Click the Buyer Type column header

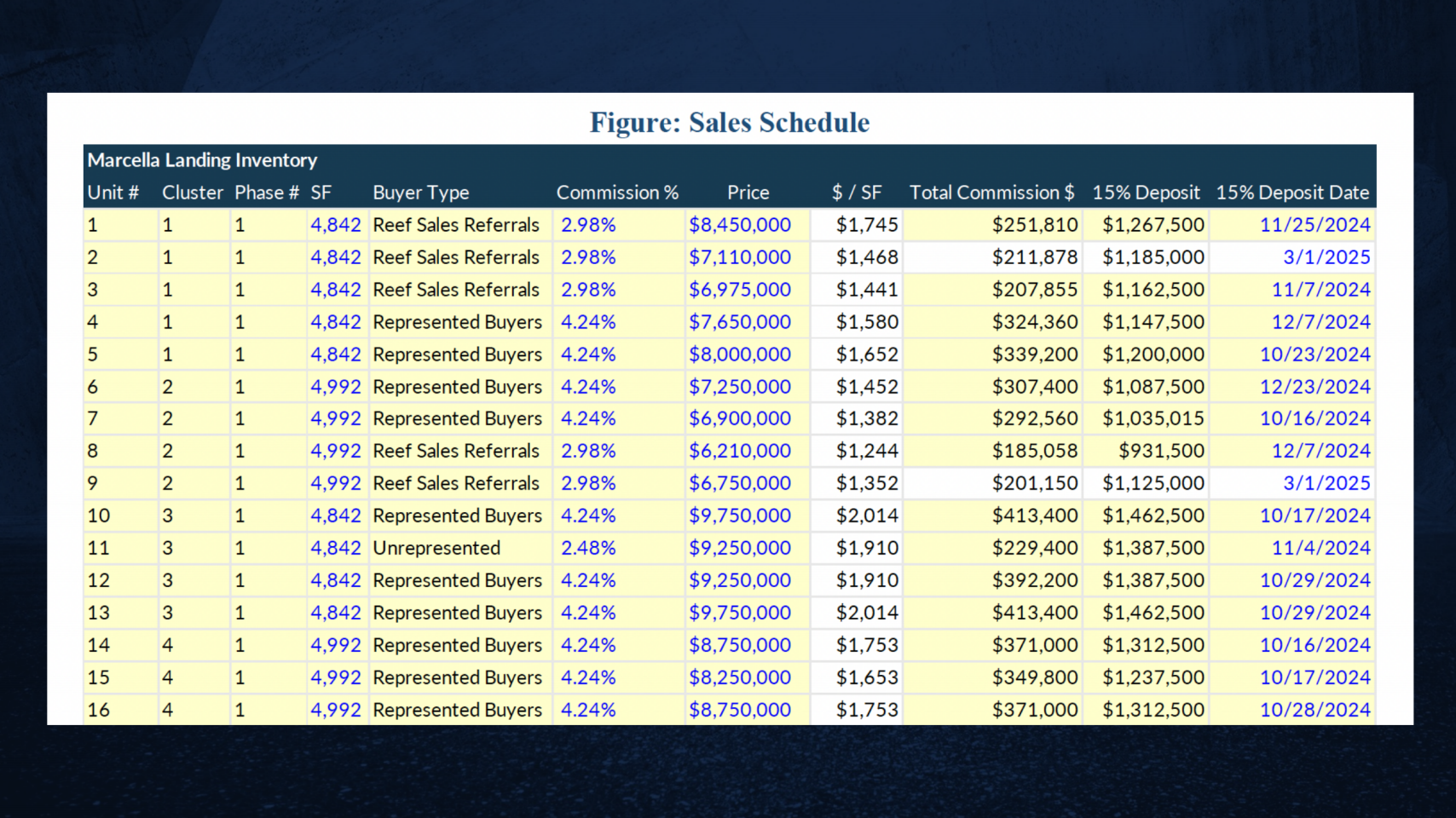(x=420, y=193)
